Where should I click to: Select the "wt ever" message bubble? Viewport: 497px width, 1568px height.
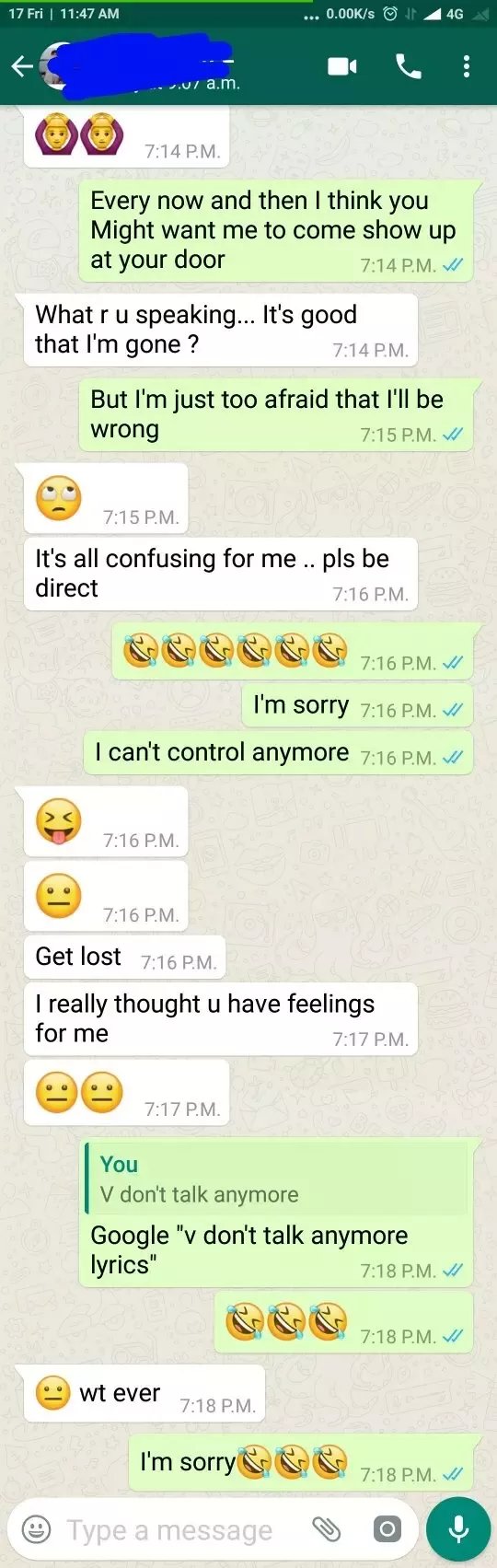click(144, 1394)
